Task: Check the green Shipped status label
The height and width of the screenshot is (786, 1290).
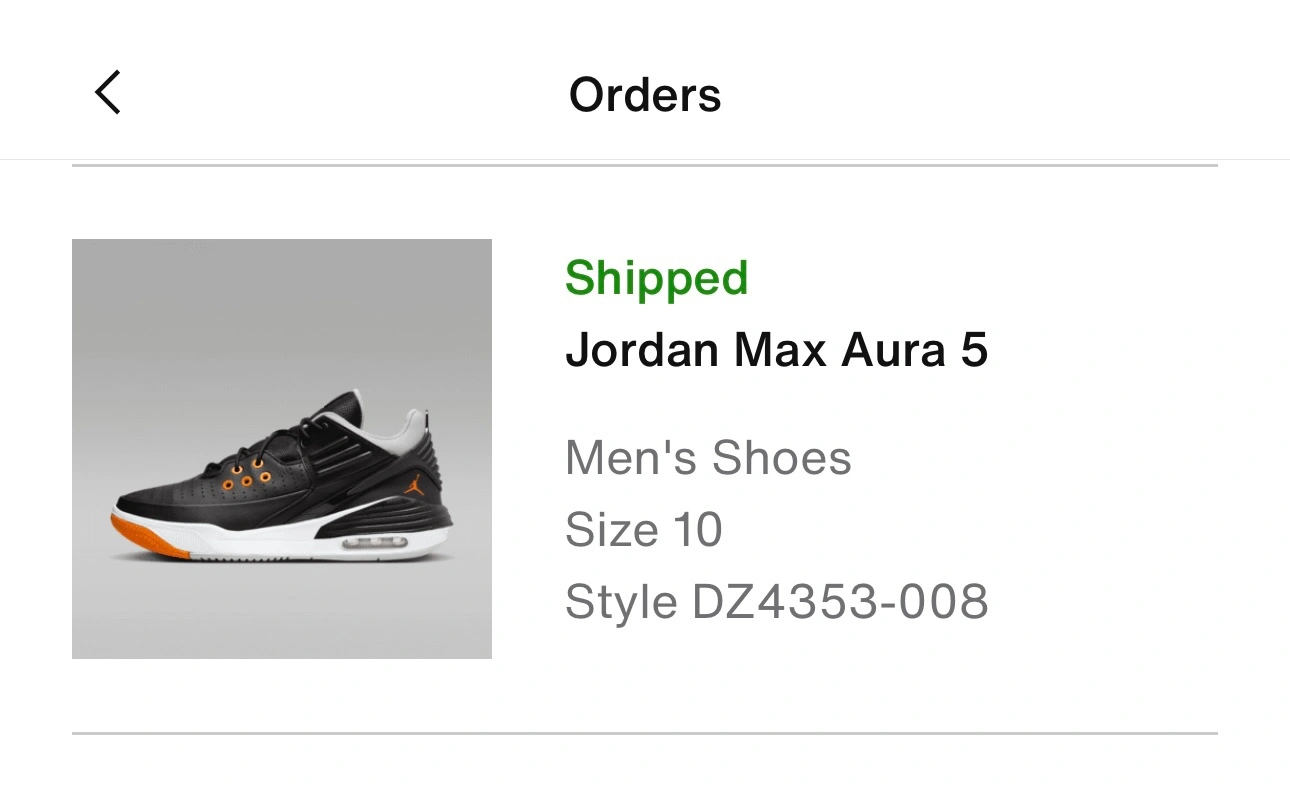Action: pos(656,278)
